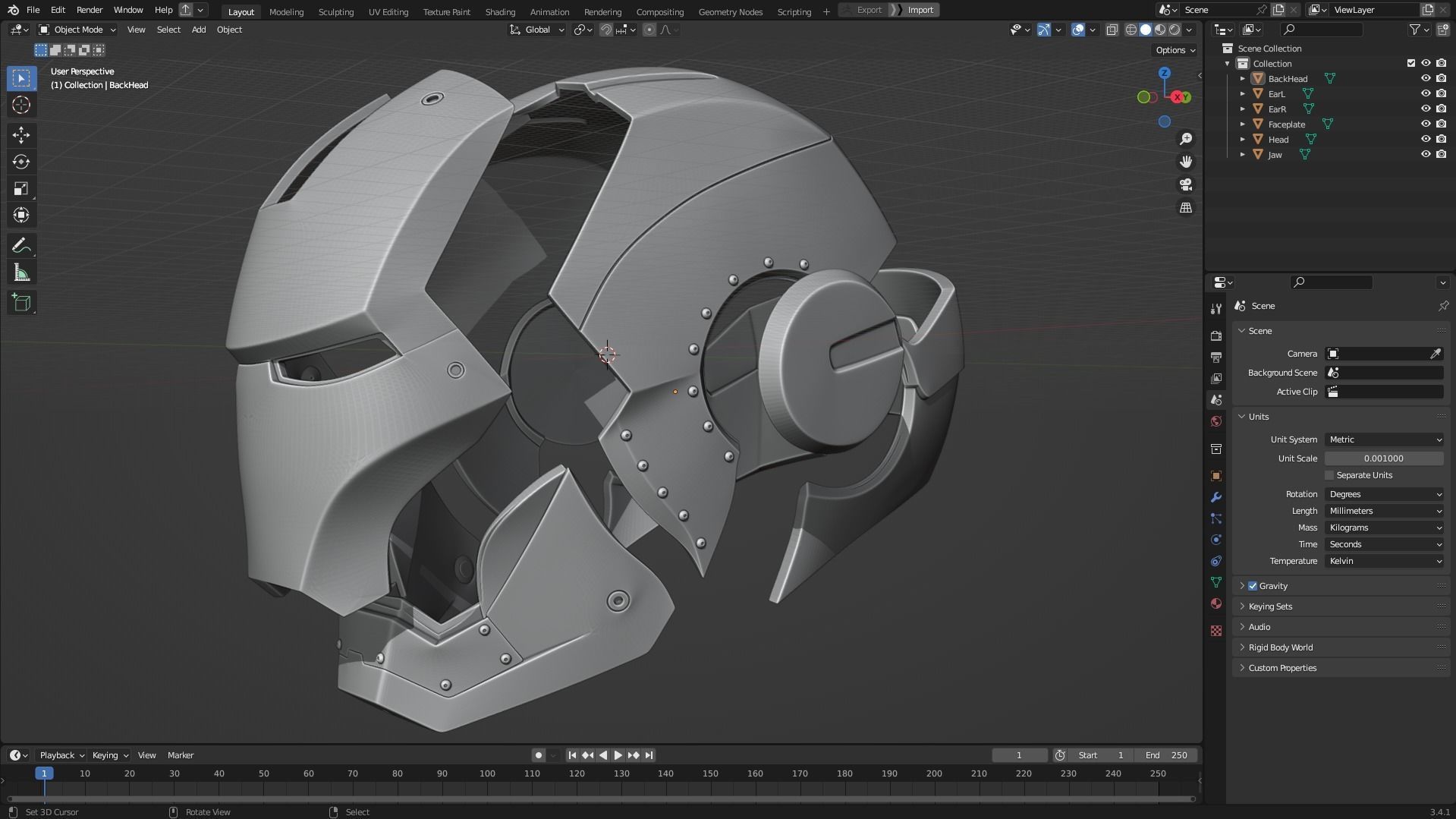
Task: Select the Select Box tool
Action: point(21,78)
